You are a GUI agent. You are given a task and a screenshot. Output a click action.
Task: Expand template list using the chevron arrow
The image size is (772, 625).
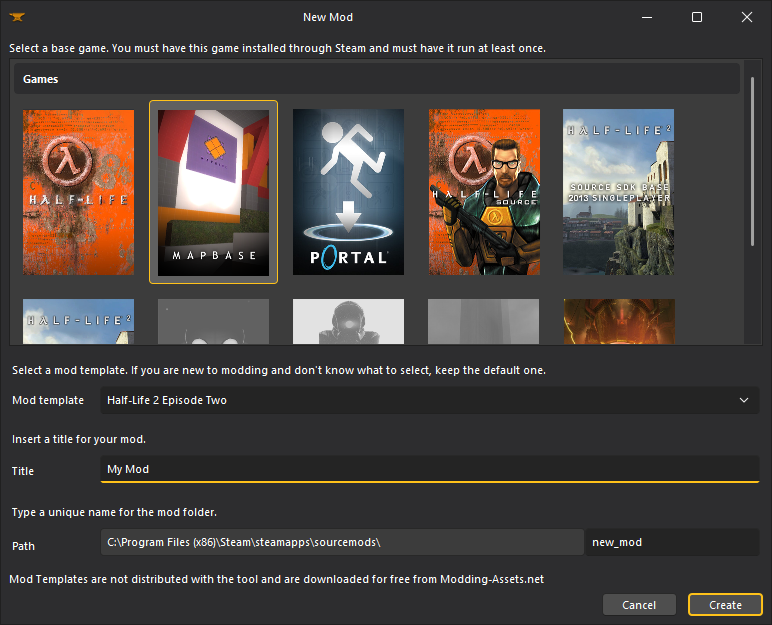pos(743,400)
